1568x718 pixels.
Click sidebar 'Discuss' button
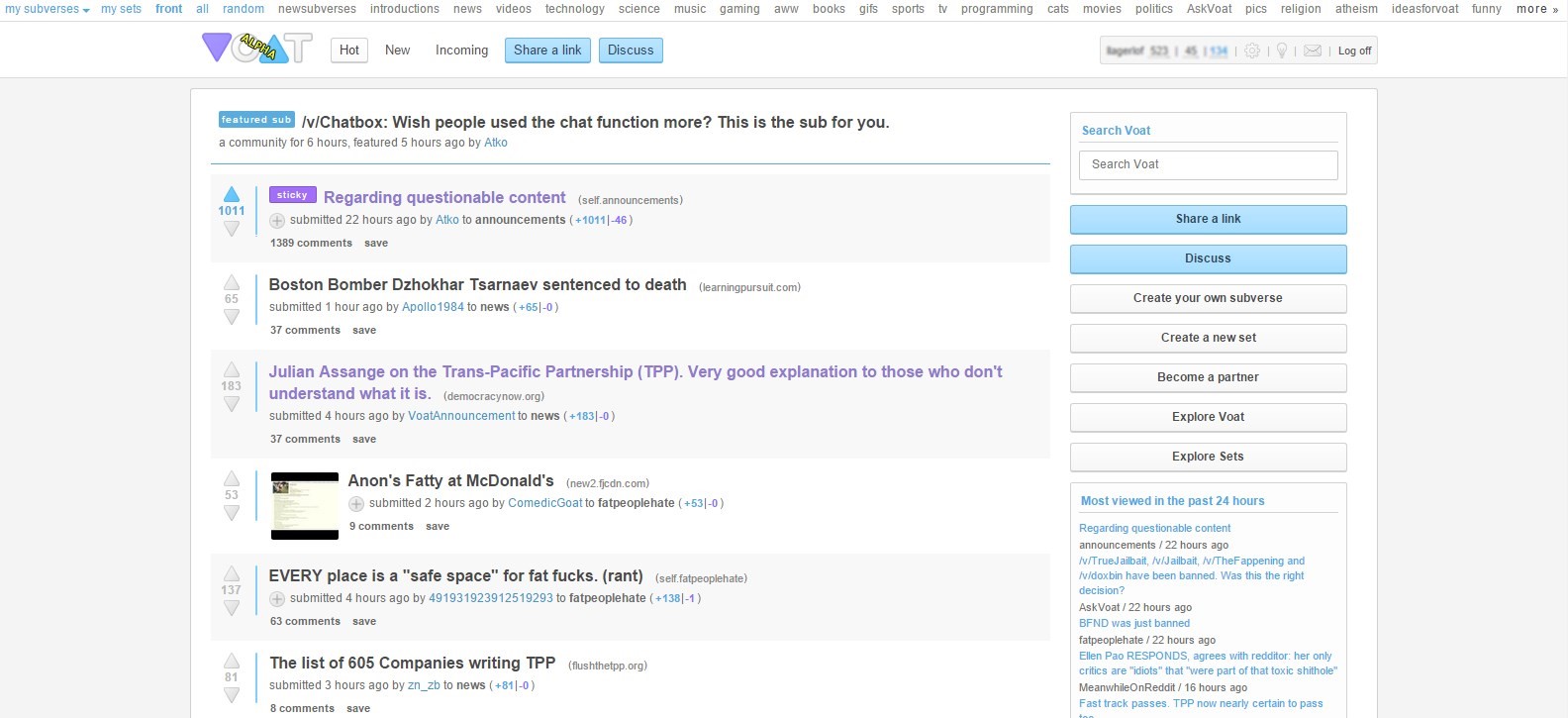[x=1208, y=258]
